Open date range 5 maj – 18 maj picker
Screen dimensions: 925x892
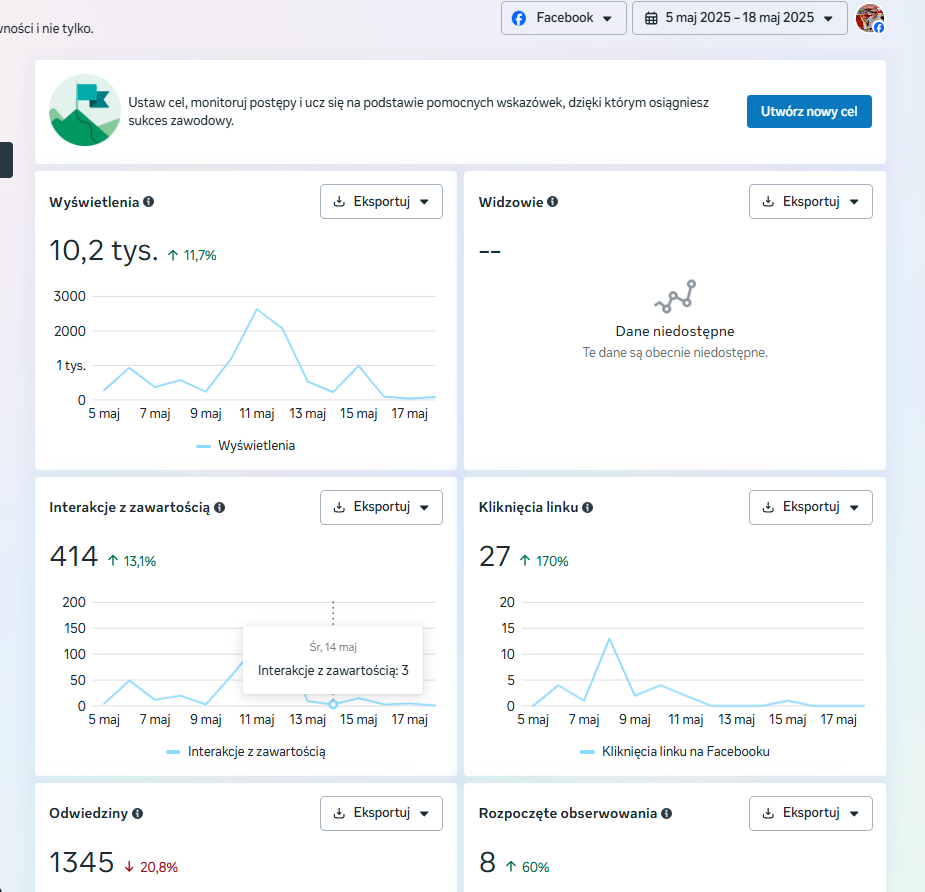(x=739, y=18)
